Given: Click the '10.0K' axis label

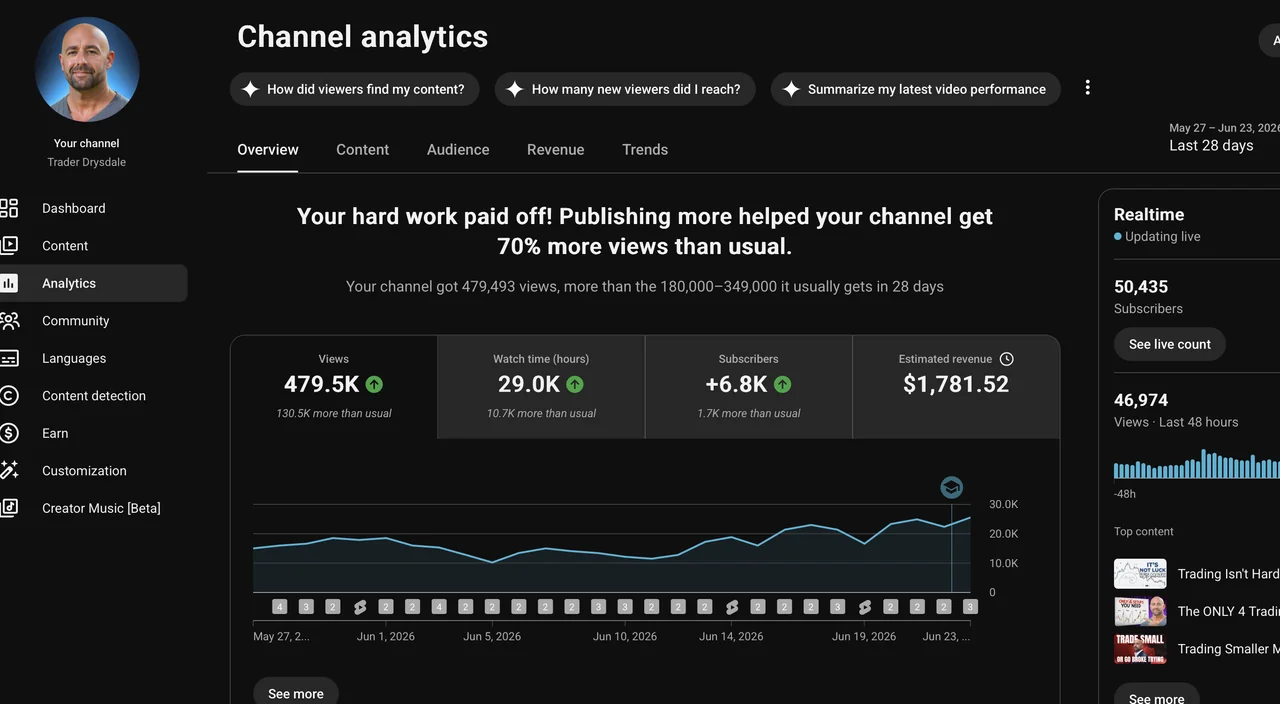Looking at the screenshot, I should point(1004,563).
